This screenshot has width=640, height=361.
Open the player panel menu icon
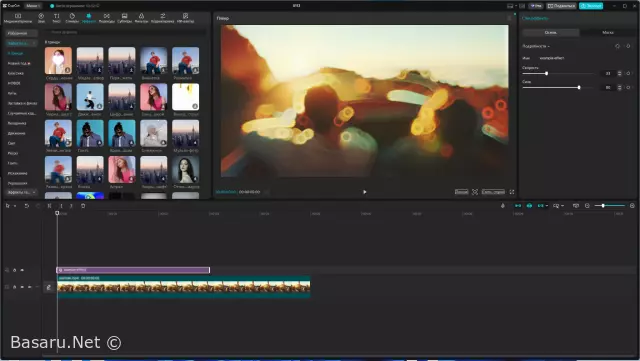[x=509, y=18]
